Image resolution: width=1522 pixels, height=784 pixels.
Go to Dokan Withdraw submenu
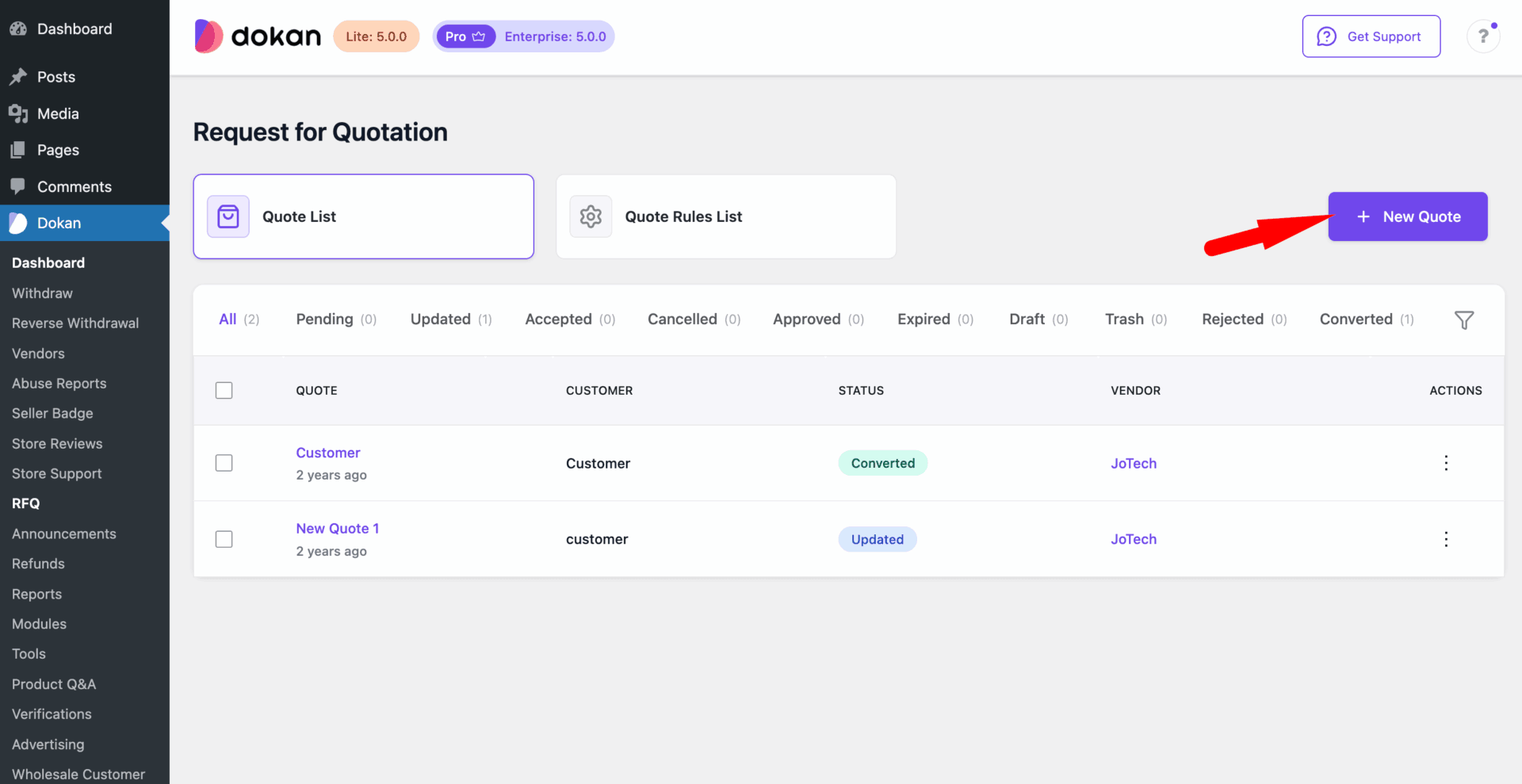tap(42, 293)
